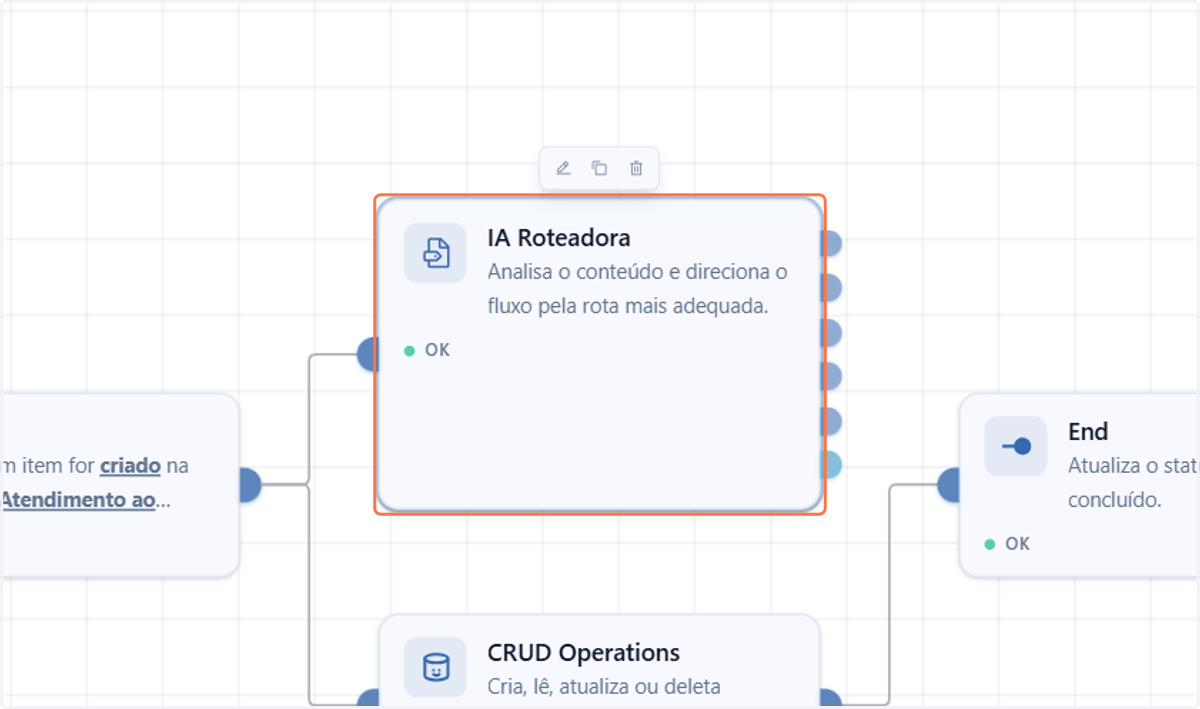This screenshot has height=709, width=1200.
Task: Click the output port of CRUD Operations node
Action: (x=830, y=699)
